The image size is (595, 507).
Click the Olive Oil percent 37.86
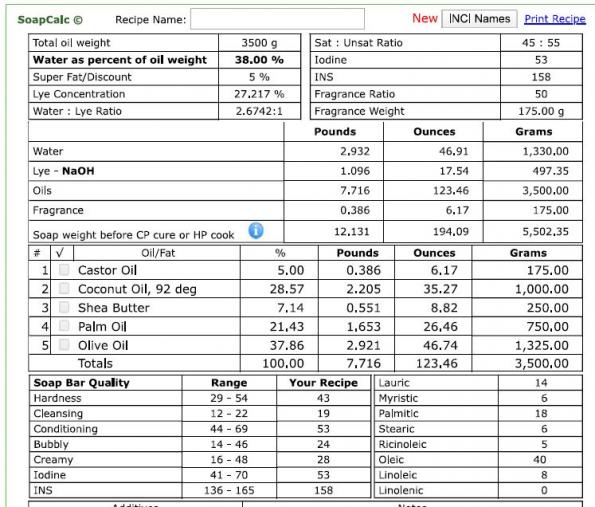pyautogui.click(x=287, y=345)
